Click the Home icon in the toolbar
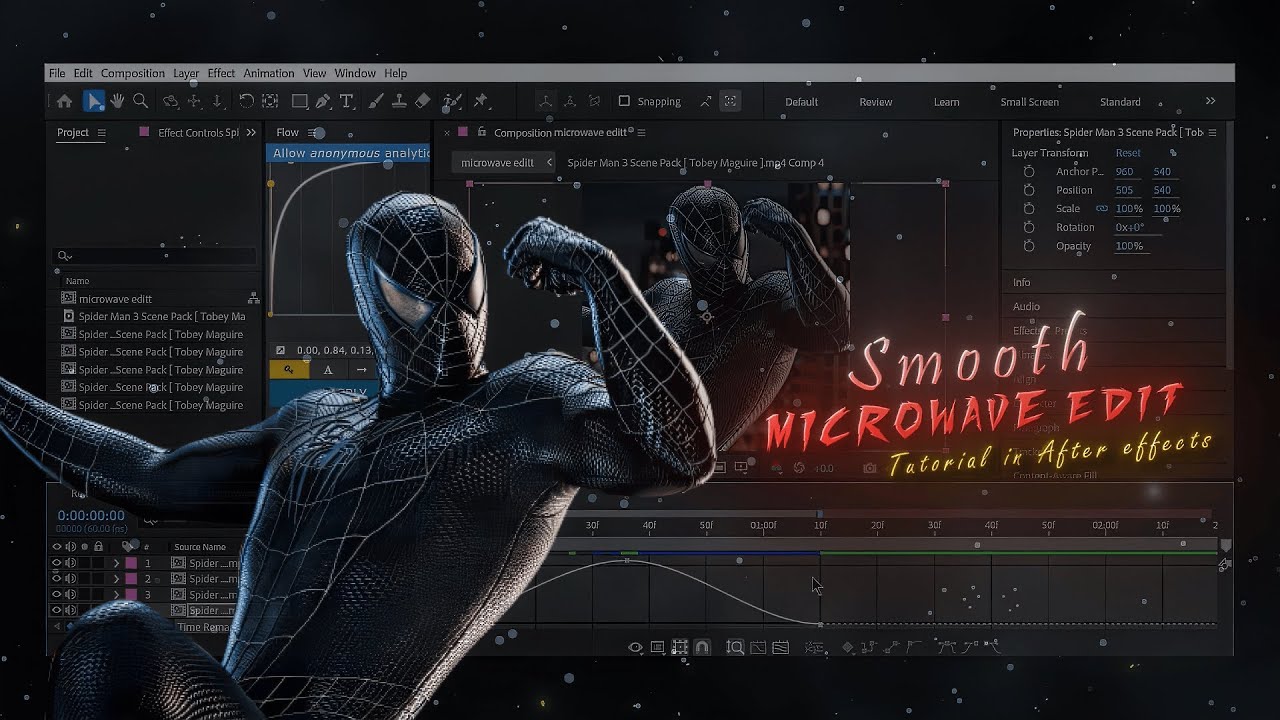Viewport: 1280px width, 720px height. pyautogui.click(x=65, y=101)
